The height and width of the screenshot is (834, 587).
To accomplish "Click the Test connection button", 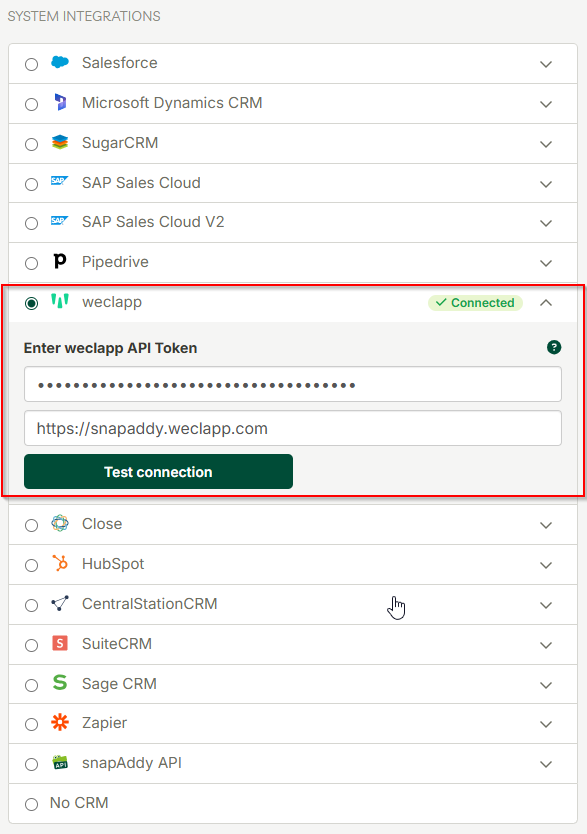I will (x=158, y=471).
